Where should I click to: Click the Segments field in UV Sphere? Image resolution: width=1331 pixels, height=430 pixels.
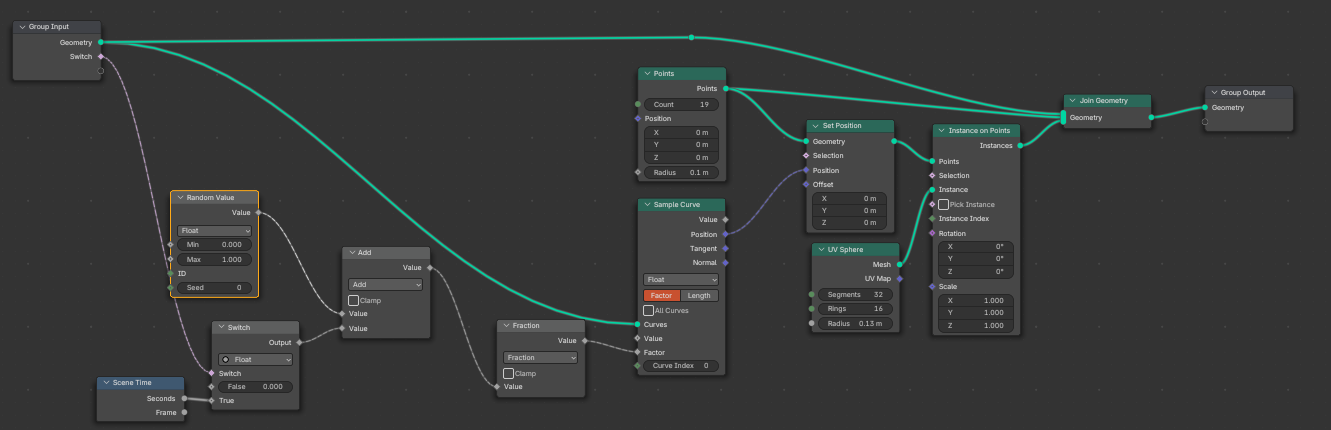pos(855,295)
